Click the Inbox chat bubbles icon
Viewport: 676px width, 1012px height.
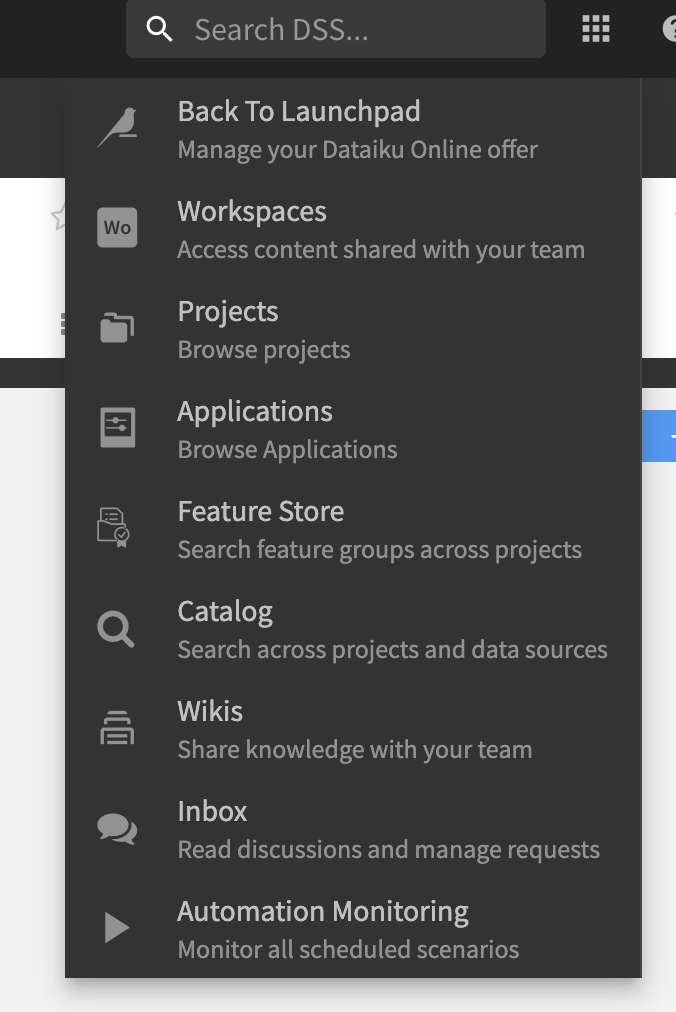click(x=117, y=829)
